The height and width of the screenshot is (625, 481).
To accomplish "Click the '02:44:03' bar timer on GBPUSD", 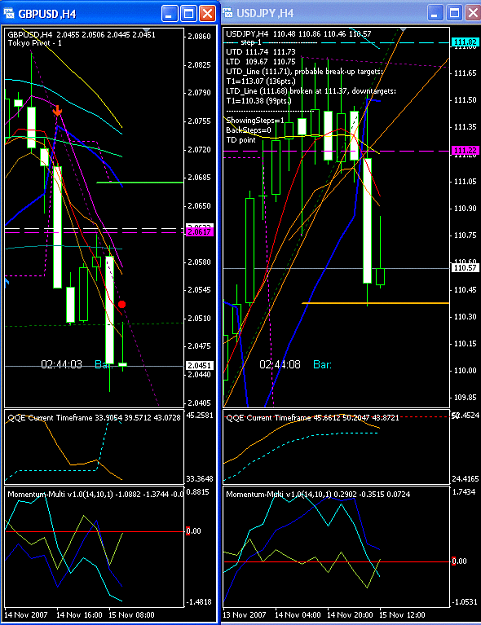I will (61, 364).
